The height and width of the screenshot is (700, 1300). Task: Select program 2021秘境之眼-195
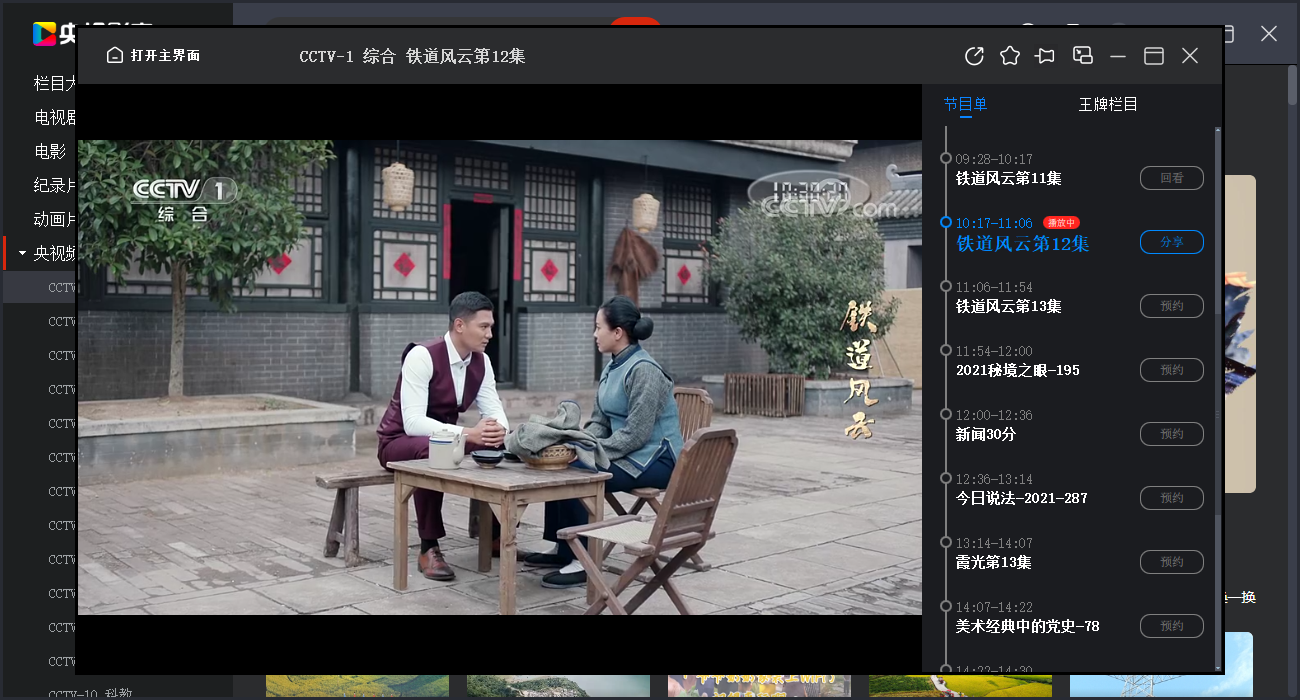(x=1018, y=371)
